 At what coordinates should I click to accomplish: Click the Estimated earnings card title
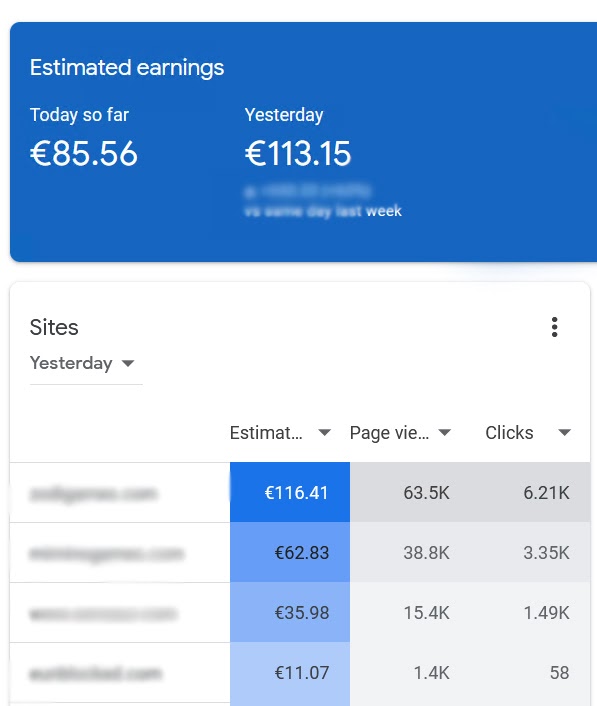[x=127, y=68]
